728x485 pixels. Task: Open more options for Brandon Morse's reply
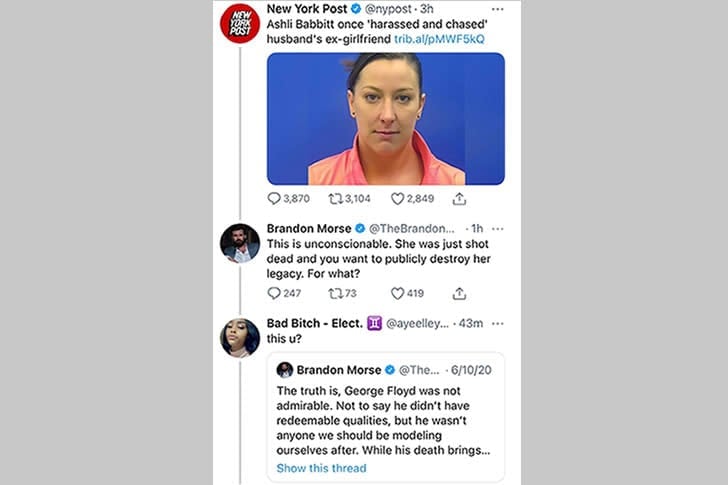(x=497, y=229)
